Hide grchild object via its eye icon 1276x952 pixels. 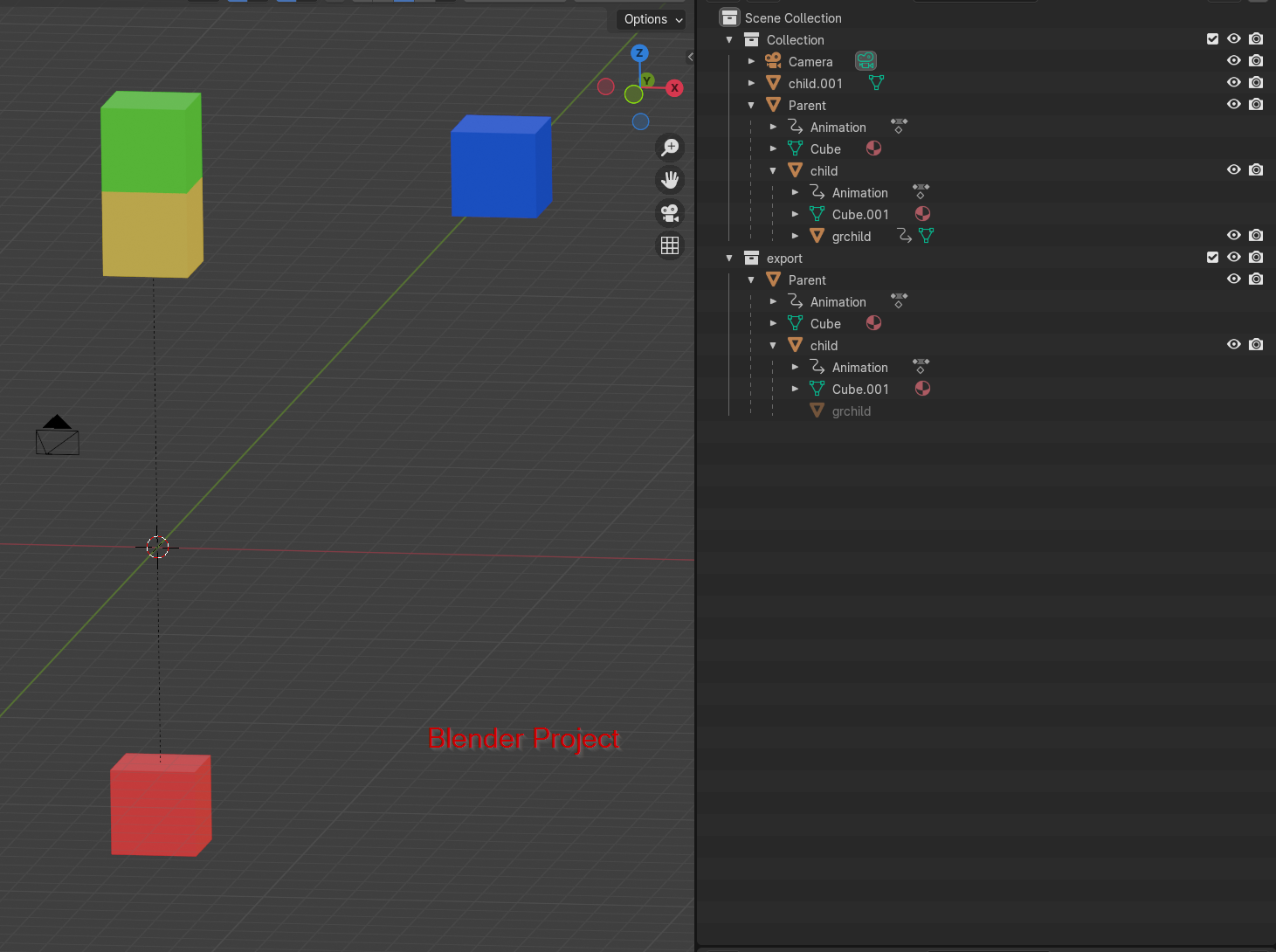pyautogui.click(x=1234, y=236)
